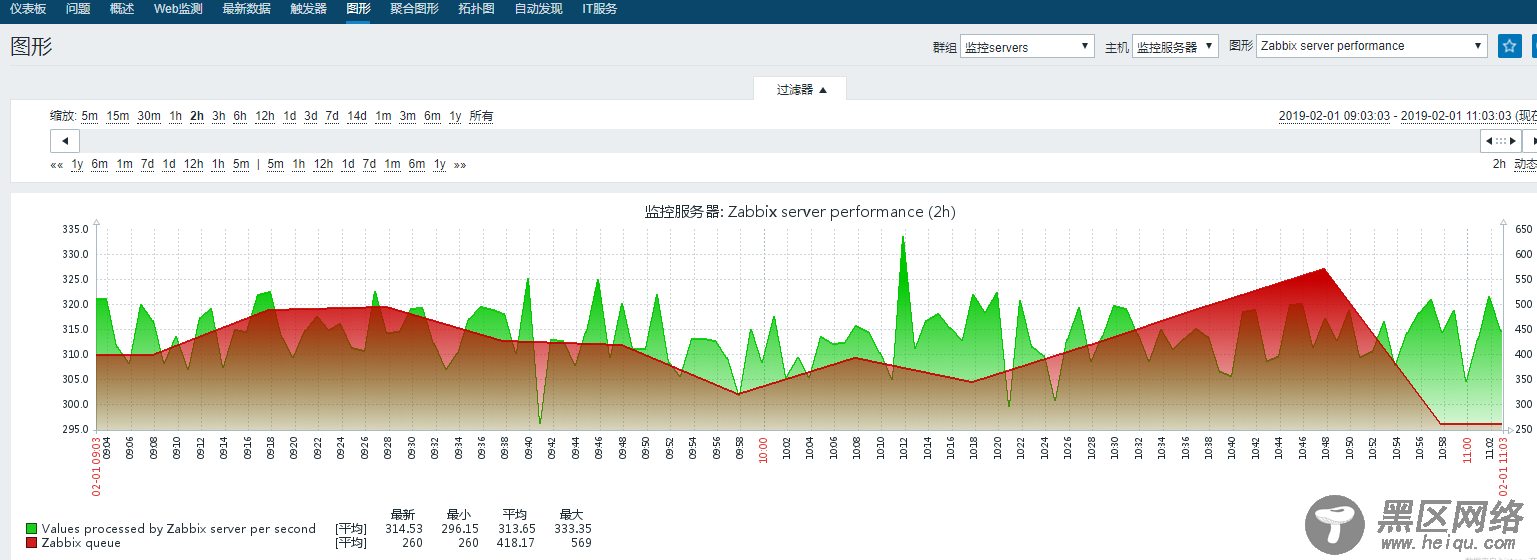
Task: Click the queue average 418.17
Action: (x=516, y=543)
